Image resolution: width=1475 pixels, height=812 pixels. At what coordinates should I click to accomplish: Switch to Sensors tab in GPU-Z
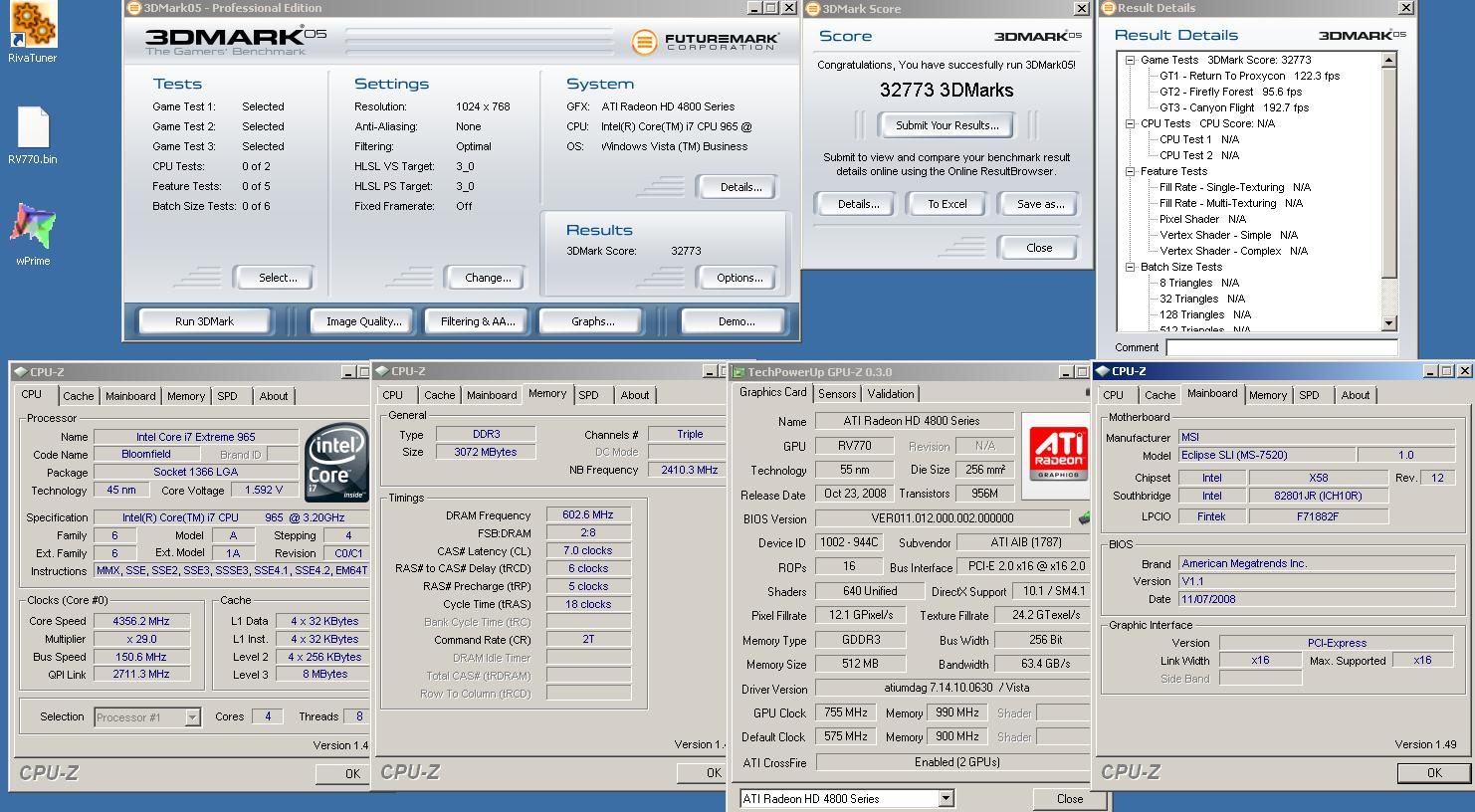(x=837, y=394)
